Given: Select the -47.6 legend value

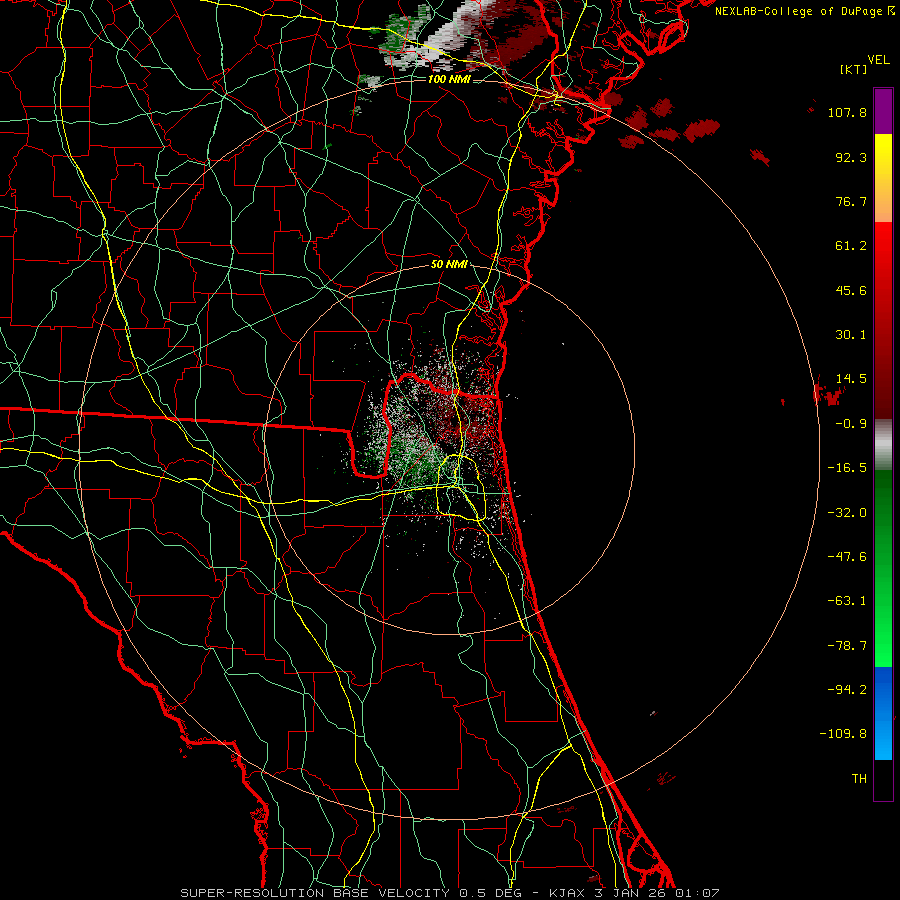Looking at the screenshot, I should point(847,557).
